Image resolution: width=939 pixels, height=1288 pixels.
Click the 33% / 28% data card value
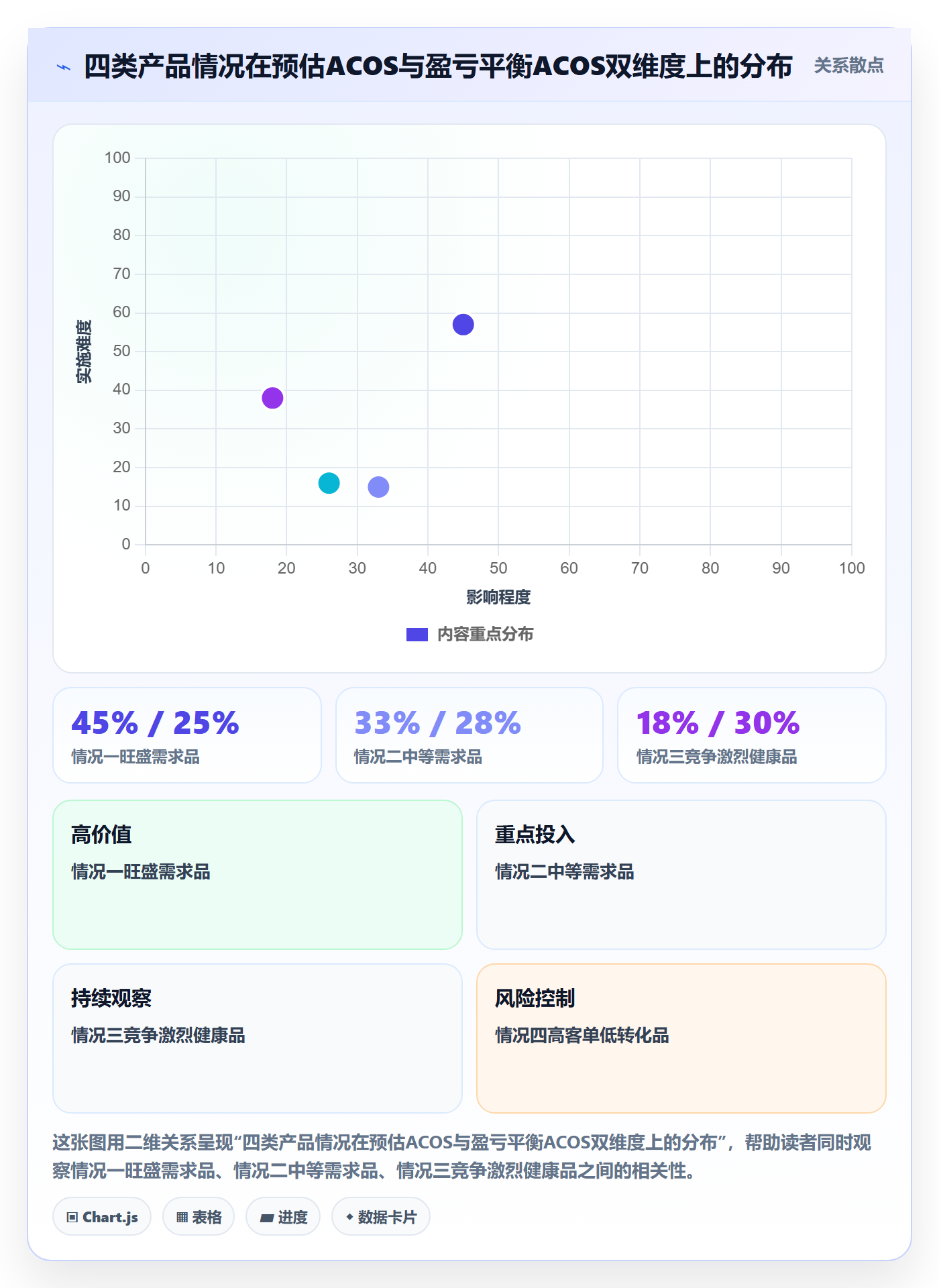[437, 723]
